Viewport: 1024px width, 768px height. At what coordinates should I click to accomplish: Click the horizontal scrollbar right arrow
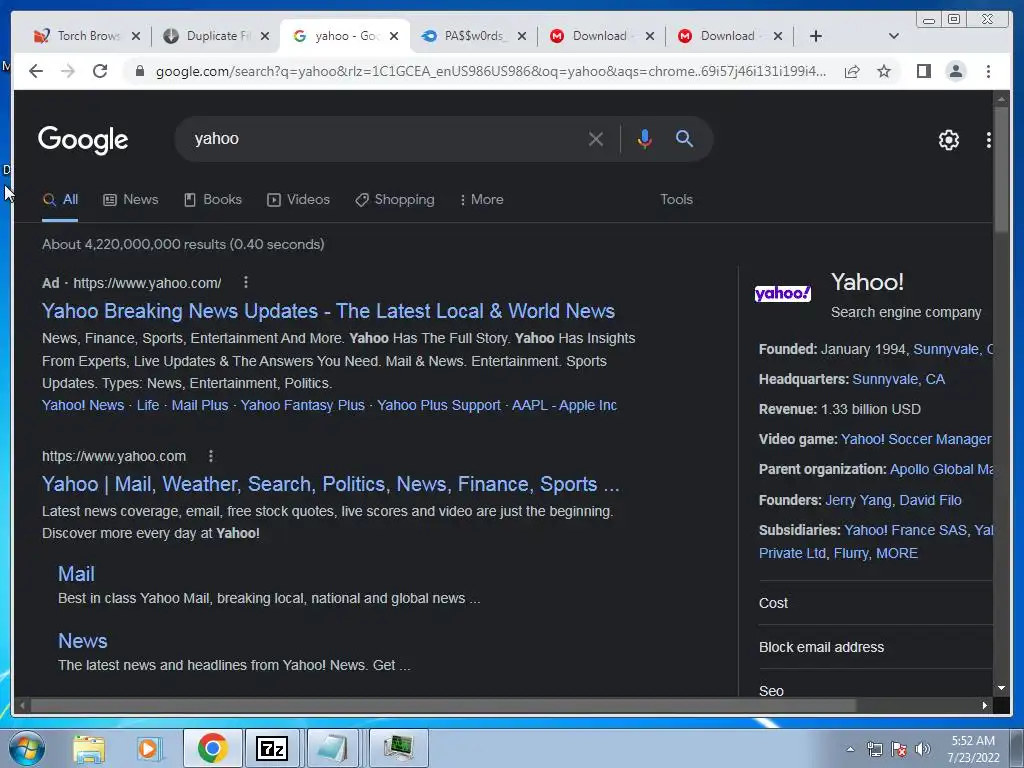click(984, 705)
